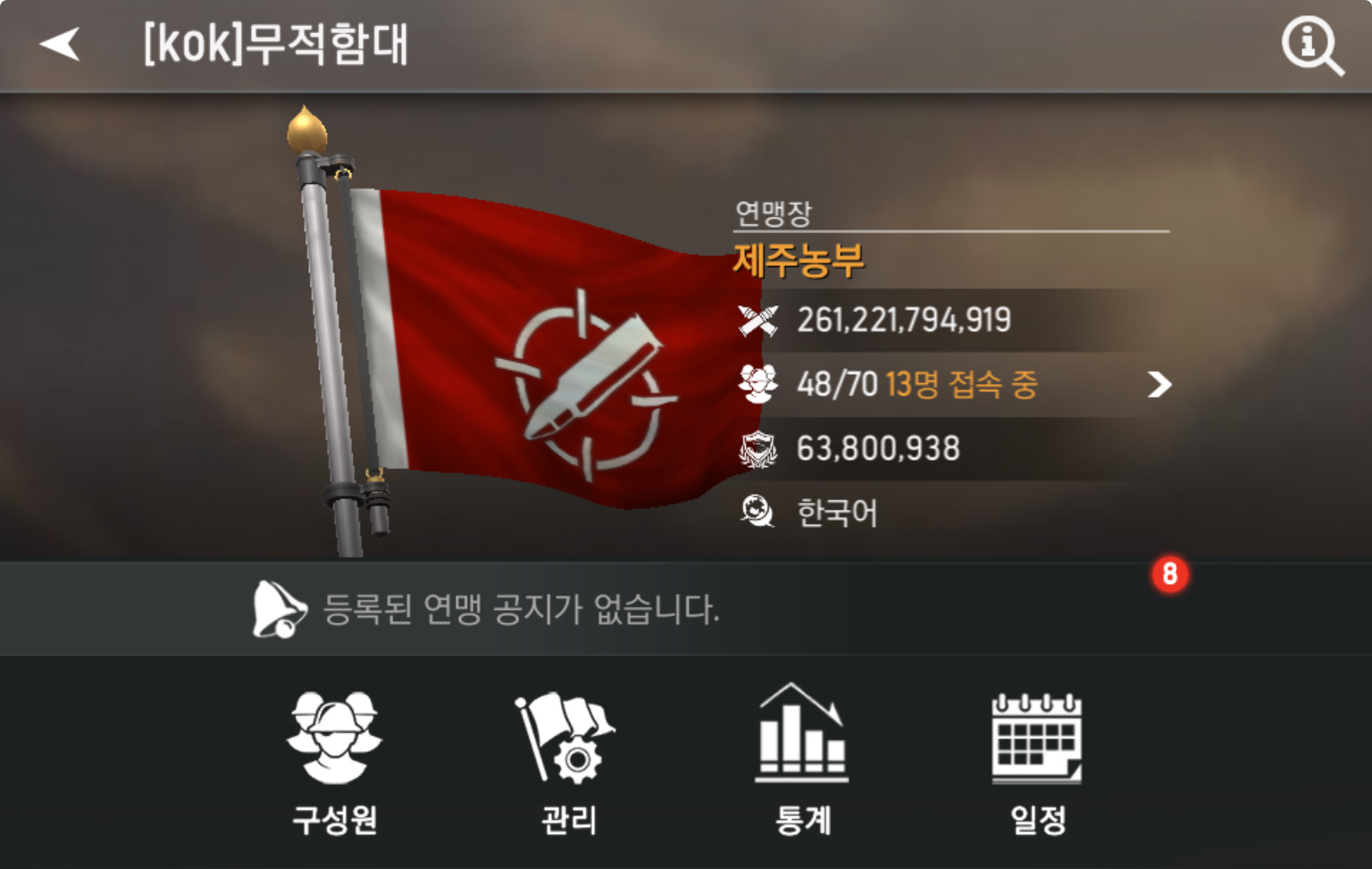The height and width of the screenshot is (869, 1372).
Task: Click the crossed bullets power icon
Action: pyautogui.click(x=758, y=320)
